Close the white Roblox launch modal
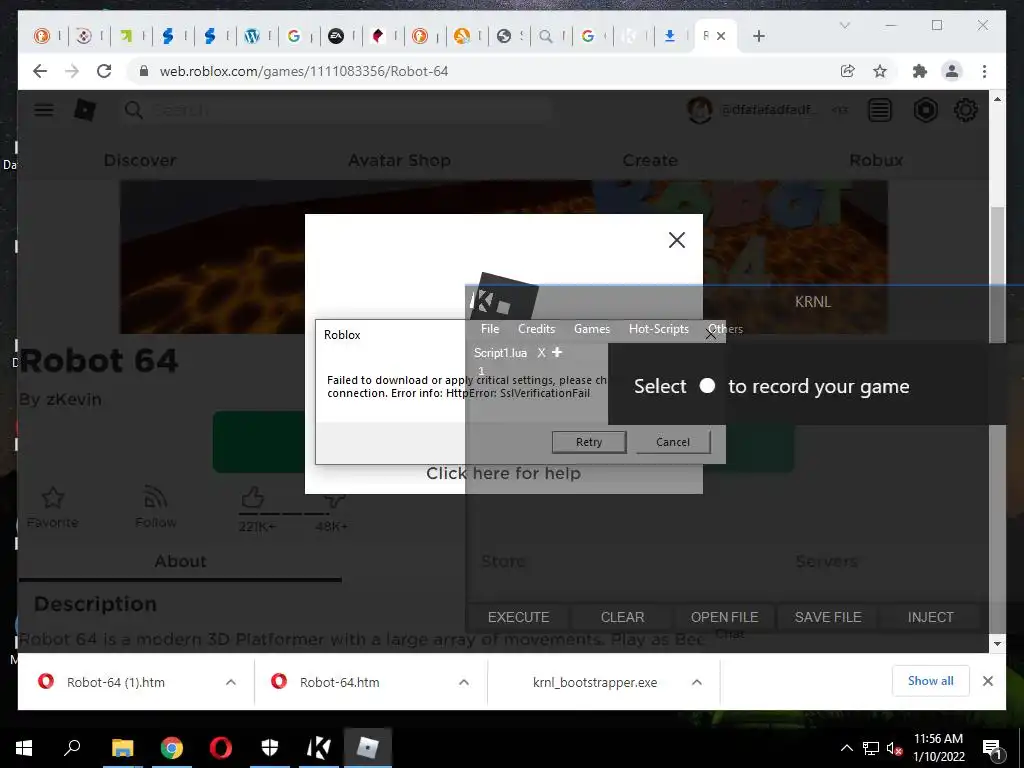Image resolution: width=1024 pixels, height=768 pixels. click(x=677, y=240)
